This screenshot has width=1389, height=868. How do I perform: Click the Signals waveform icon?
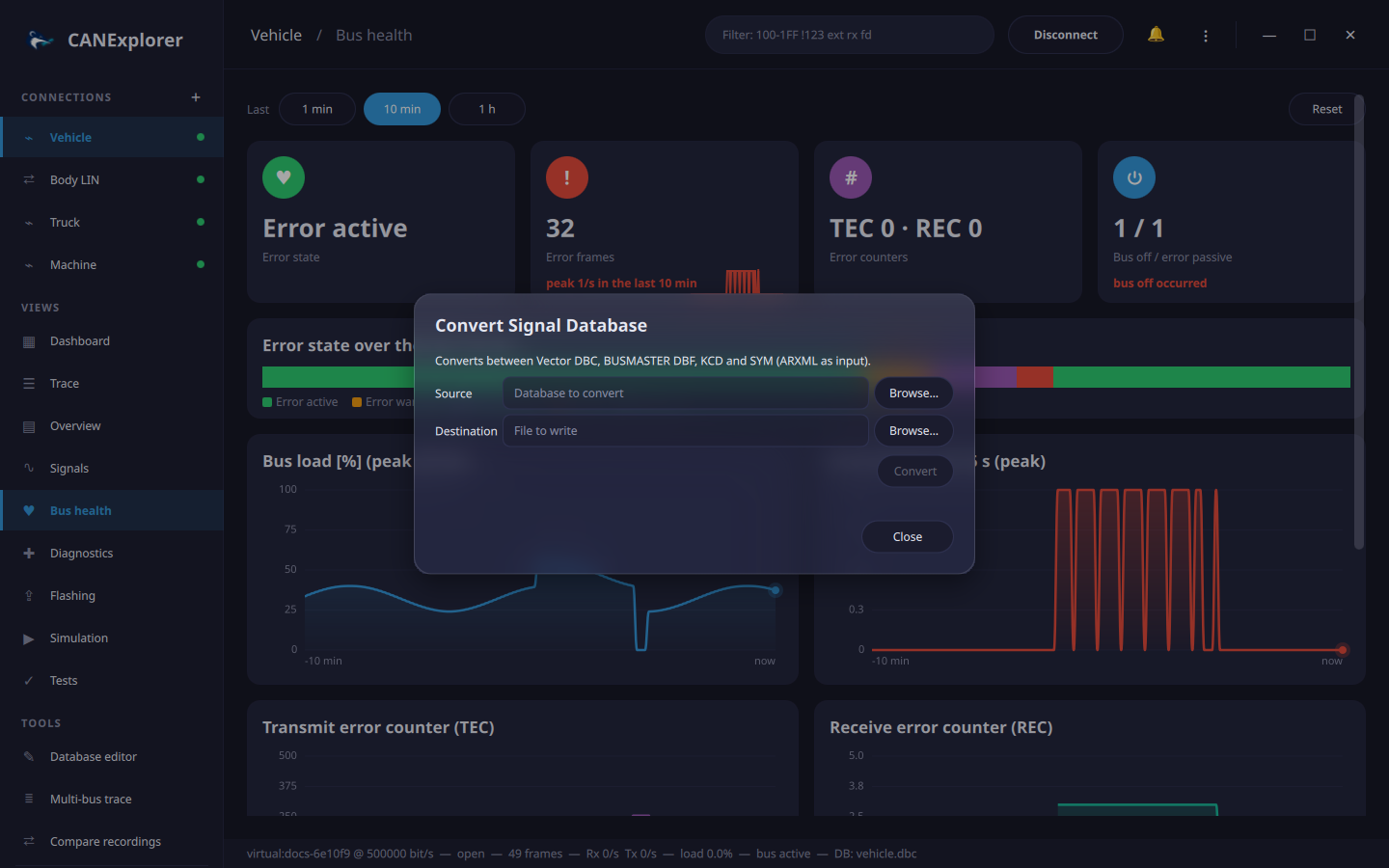[x=29, y=469]
